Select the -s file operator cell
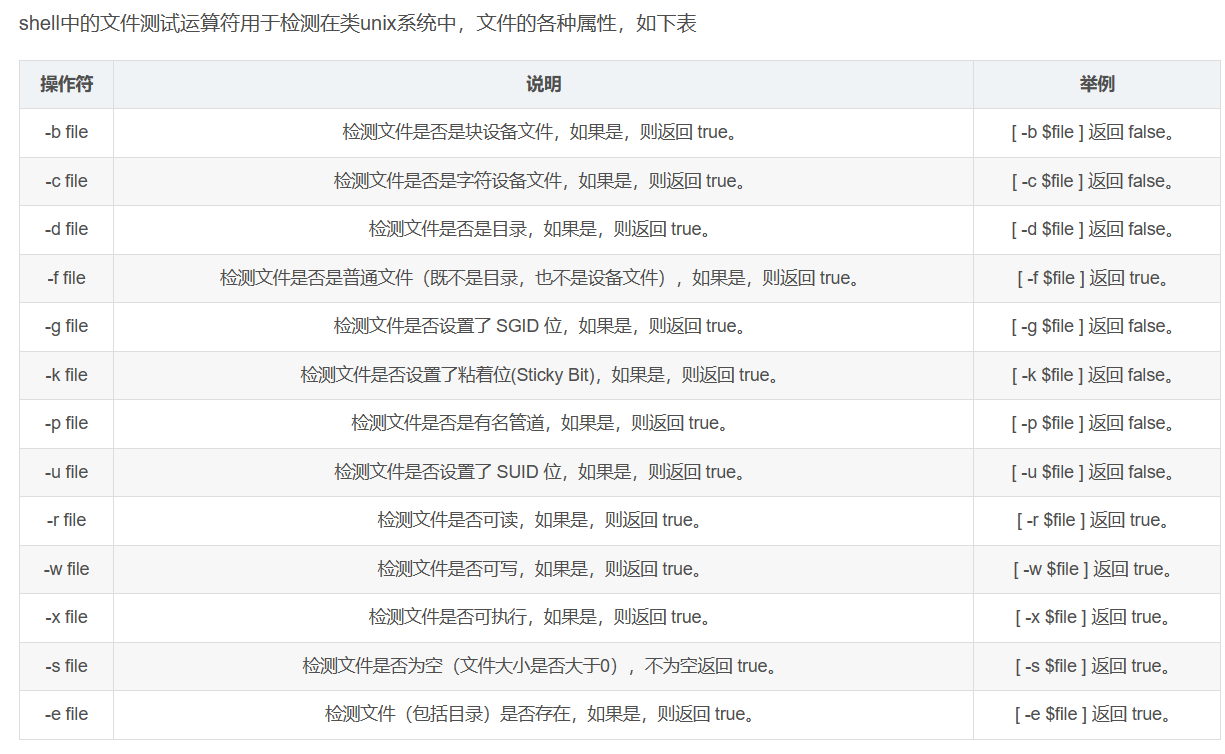The width and height of the screenshot is (1225, 754). [66, 666]
